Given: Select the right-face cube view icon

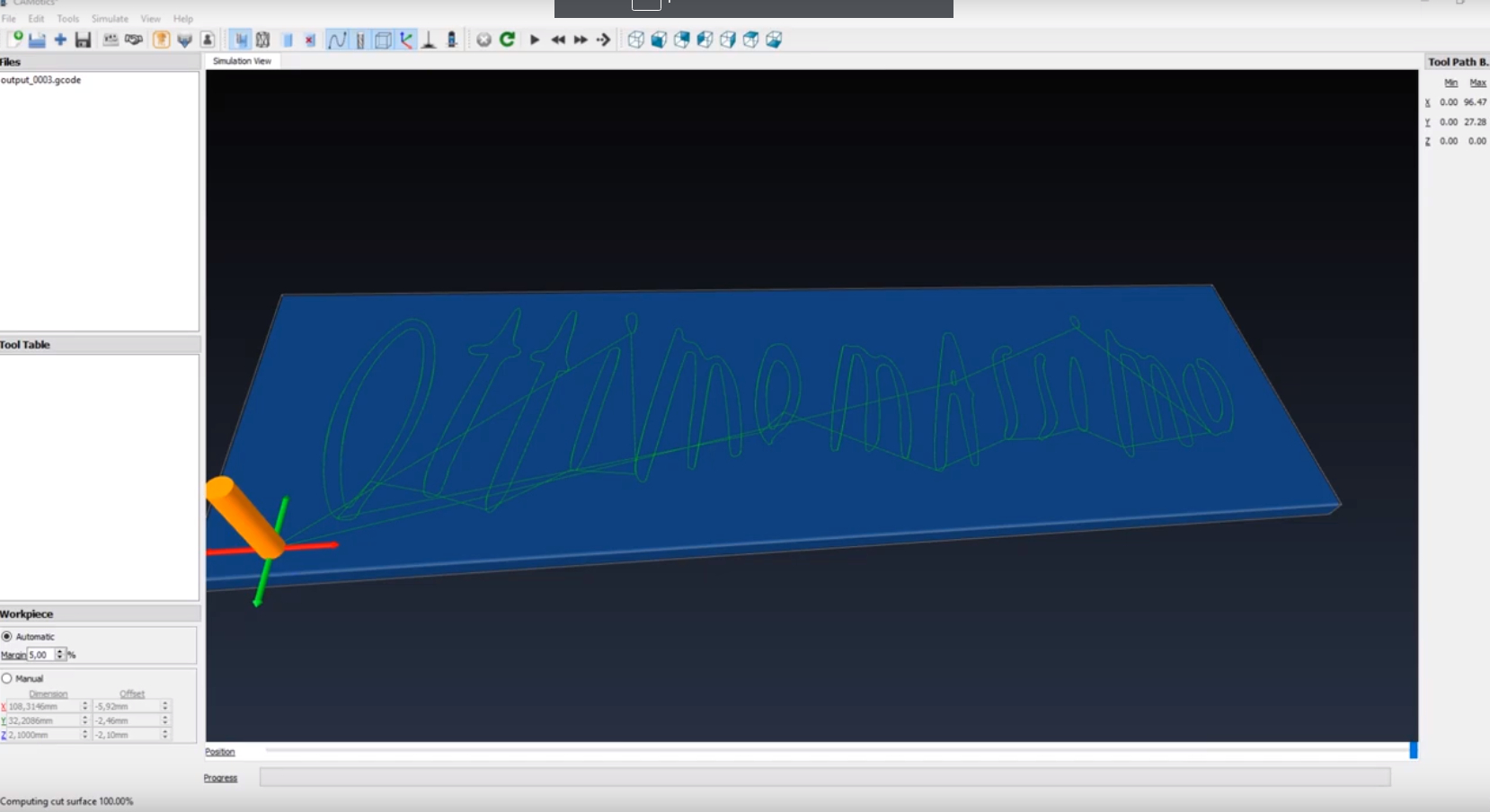Looking at the screenshot, I should pyautogui.click(x=728, y=40).
